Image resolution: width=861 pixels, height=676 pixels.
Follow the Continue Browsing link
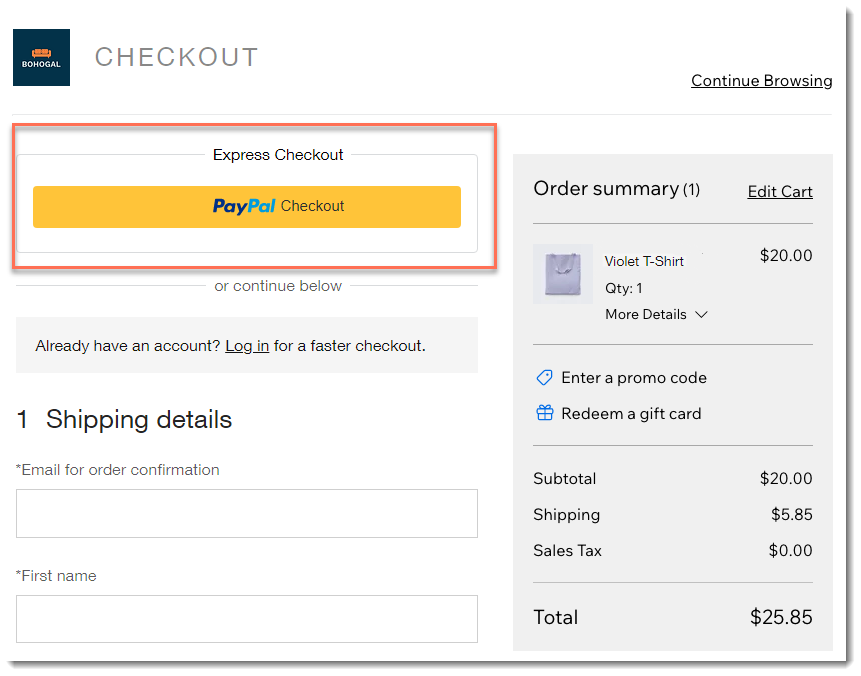pyautogui.click(x=762, y=81)
